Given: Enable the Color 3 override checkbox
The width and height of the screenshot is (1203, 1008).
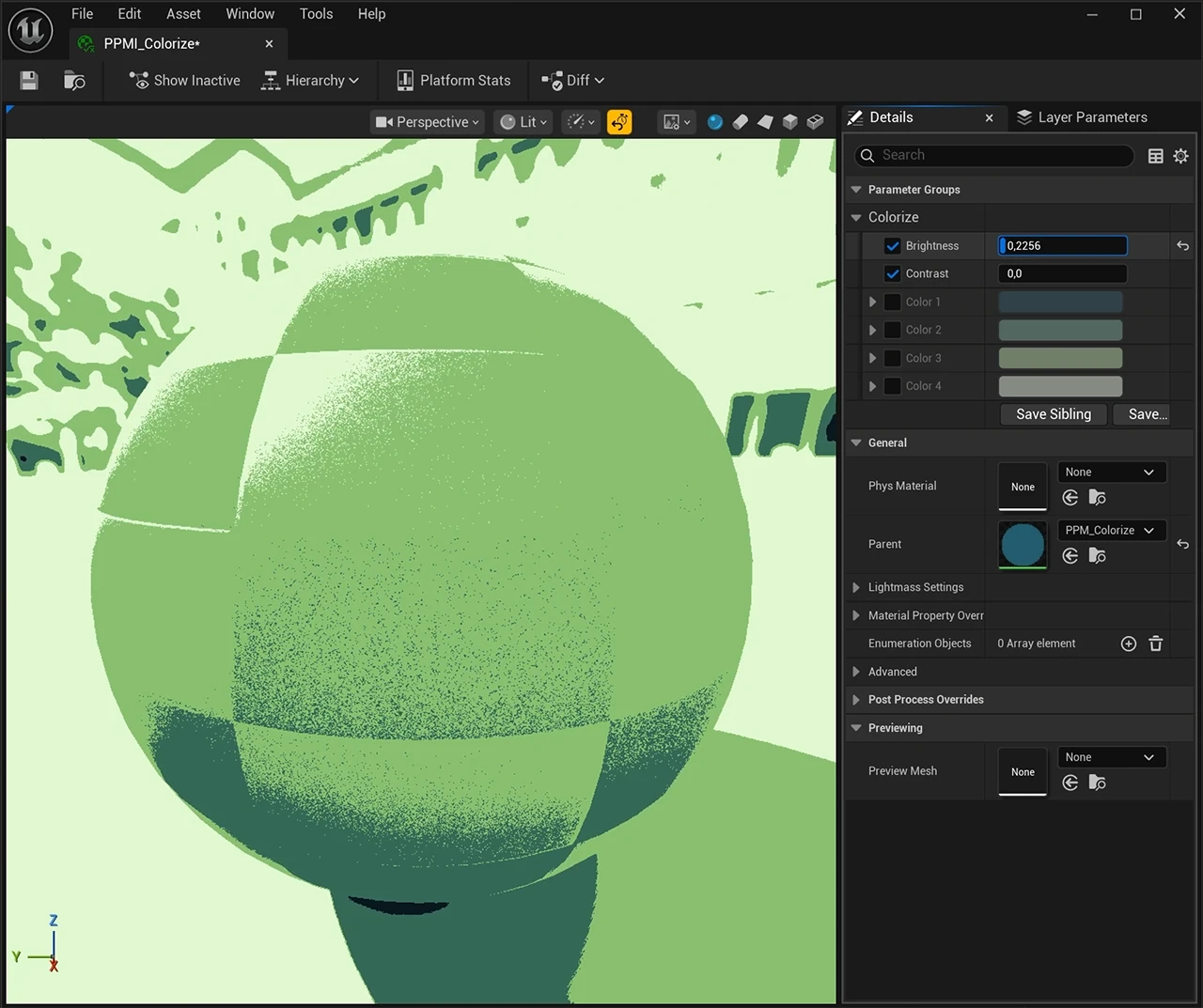Looking at the screenshot, I should click(893, 358).
